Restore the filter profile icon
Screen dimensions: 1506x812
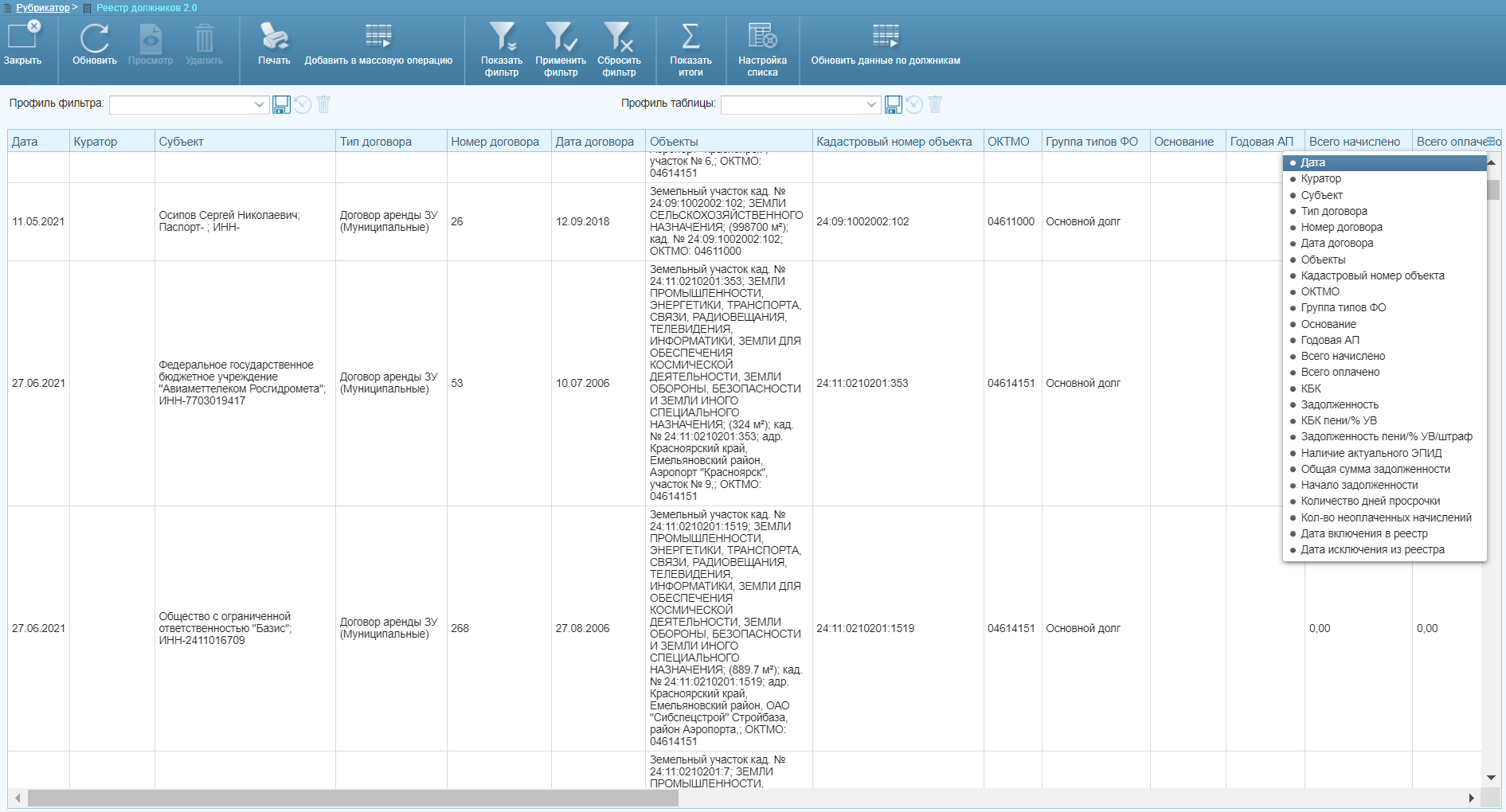tap(303, 104)
